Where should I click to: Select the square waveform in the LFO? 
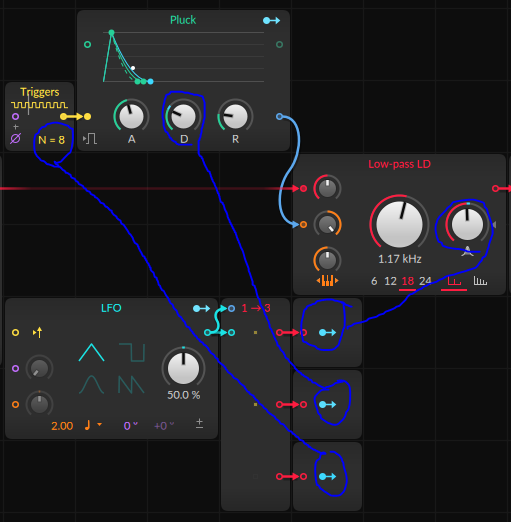(132, 353)
